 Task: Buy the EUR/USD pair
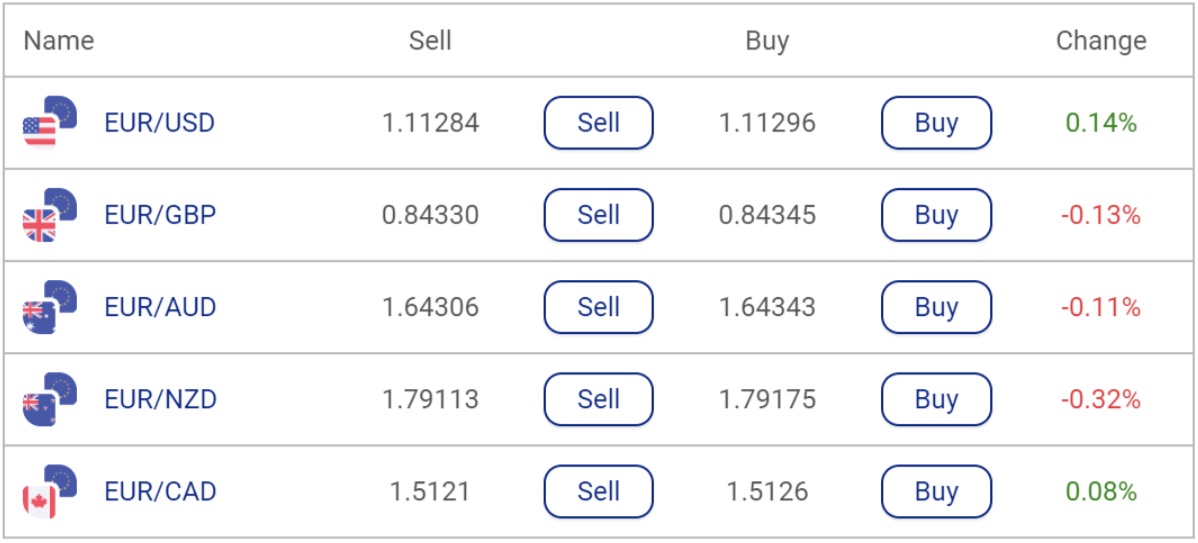click(x=937, y=122)
